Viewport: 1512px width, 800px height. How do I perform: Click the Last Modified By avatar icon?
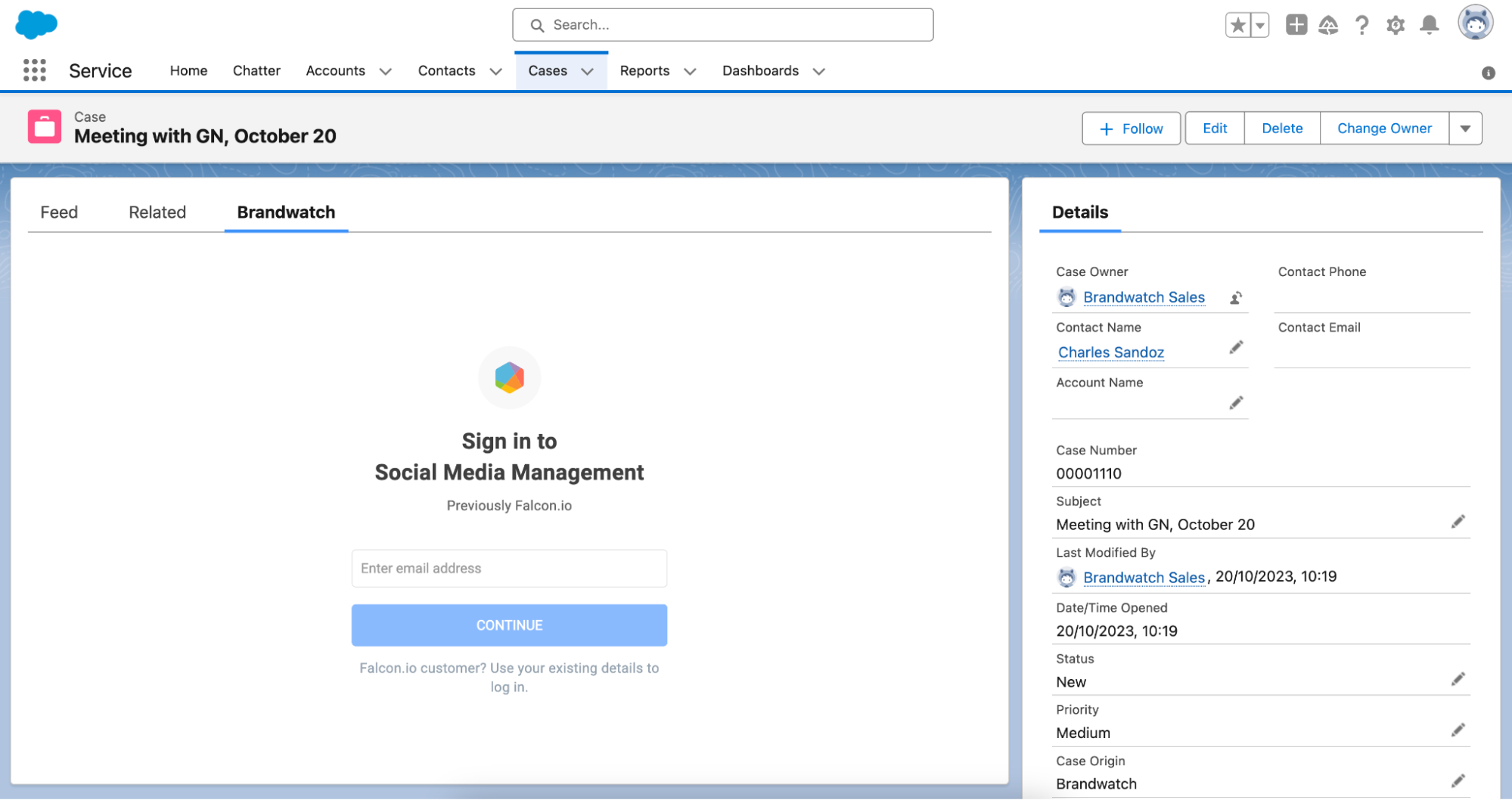click(x=1066, y=578)
